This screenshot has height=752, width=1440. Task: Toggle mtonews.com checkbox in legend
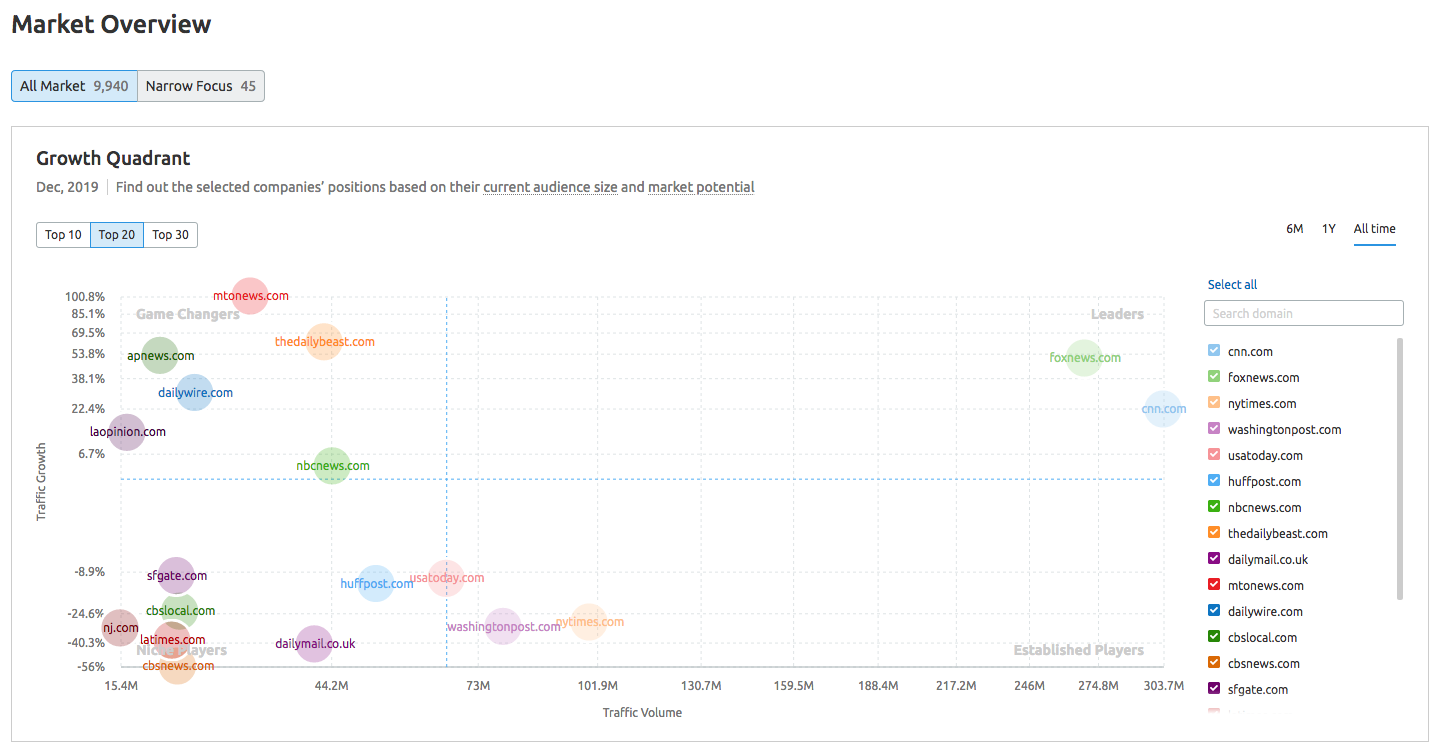point(1214,585)
